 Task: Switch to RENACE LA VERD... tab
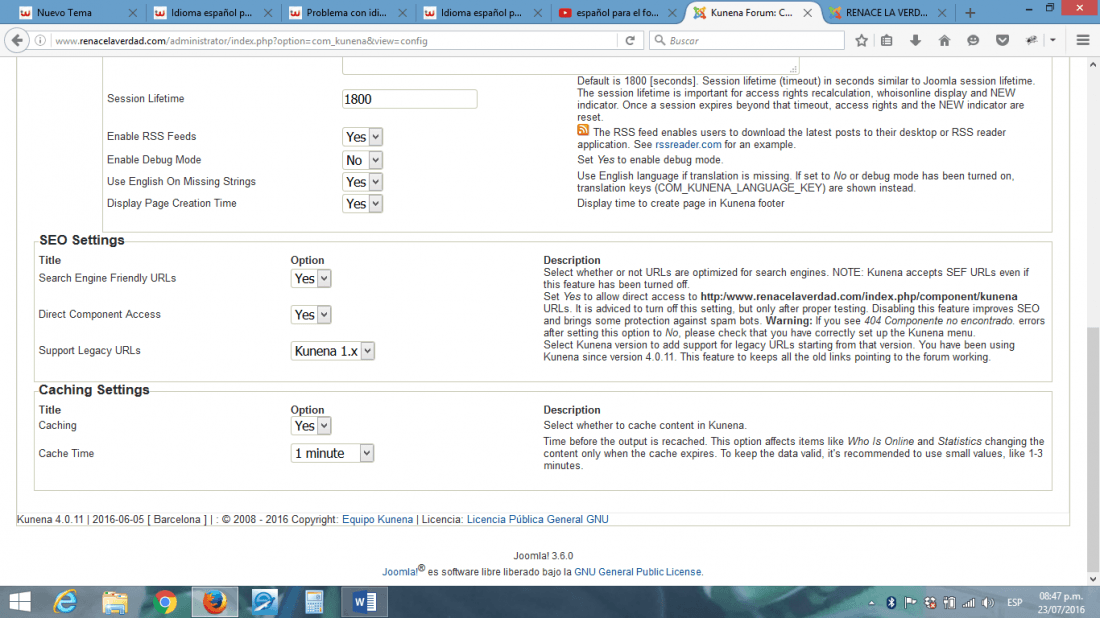[887, 13]
